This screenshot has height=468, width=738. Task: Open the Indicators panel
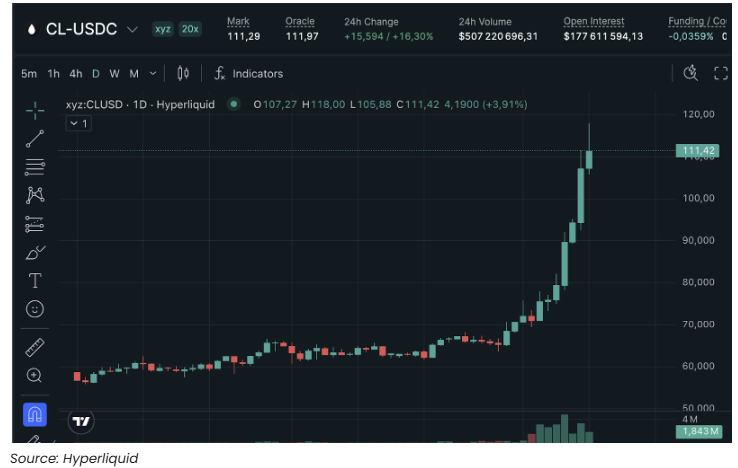[248, 73]
